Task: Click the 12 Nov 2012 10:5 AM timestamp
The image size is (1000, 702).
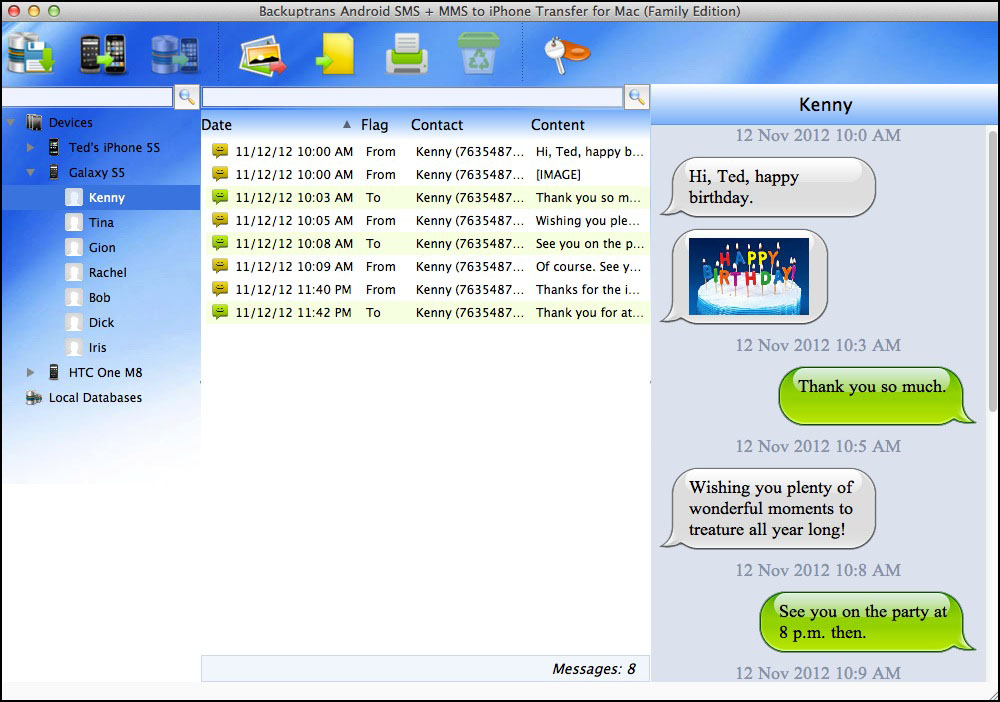Action: [x=818, y=446]
